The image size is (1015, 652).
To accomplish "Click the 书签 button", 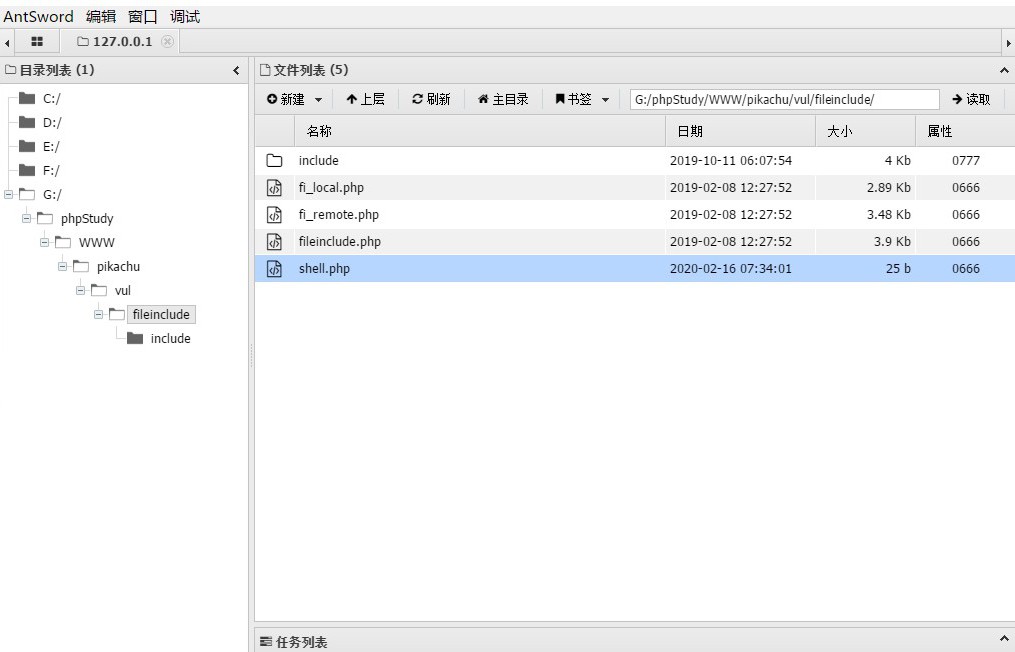I will pyautogui.click(x=574, y=99).
